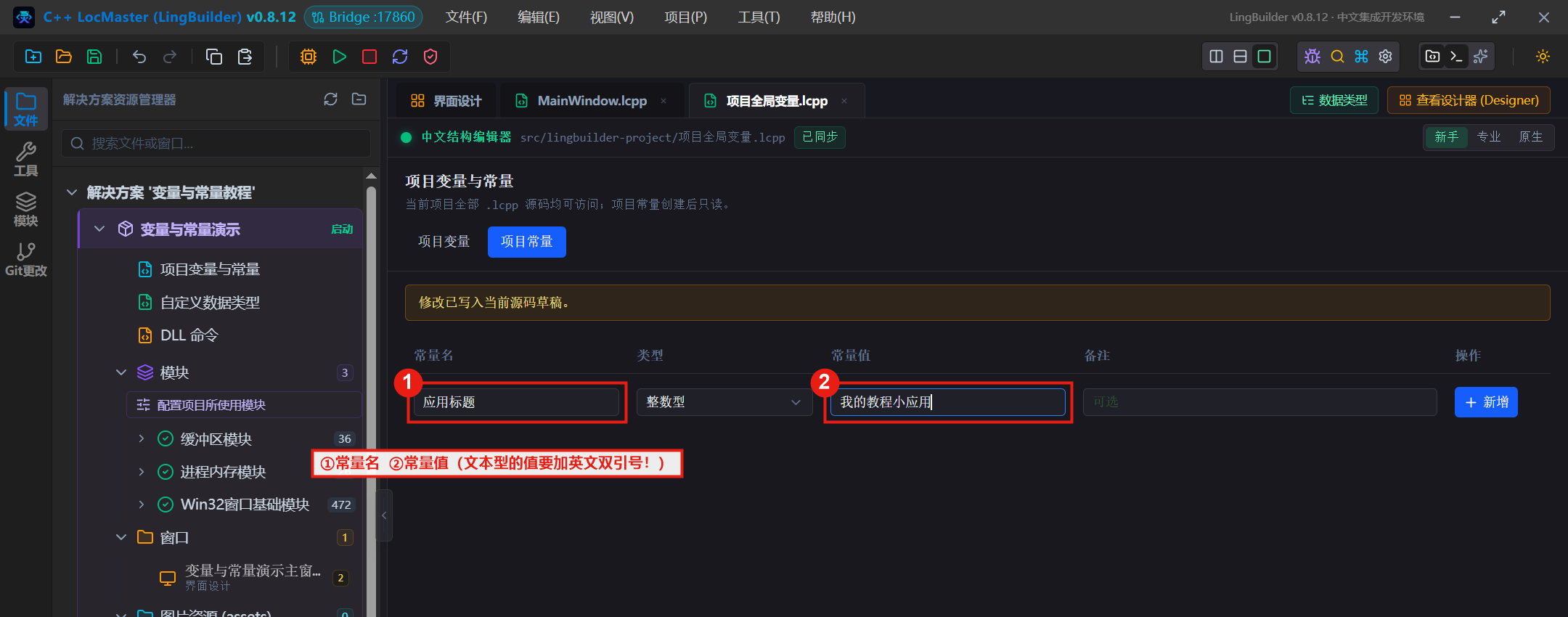Click the red stop square icon
Viewport: 1568px width, 617px height.
pos(369,57)
